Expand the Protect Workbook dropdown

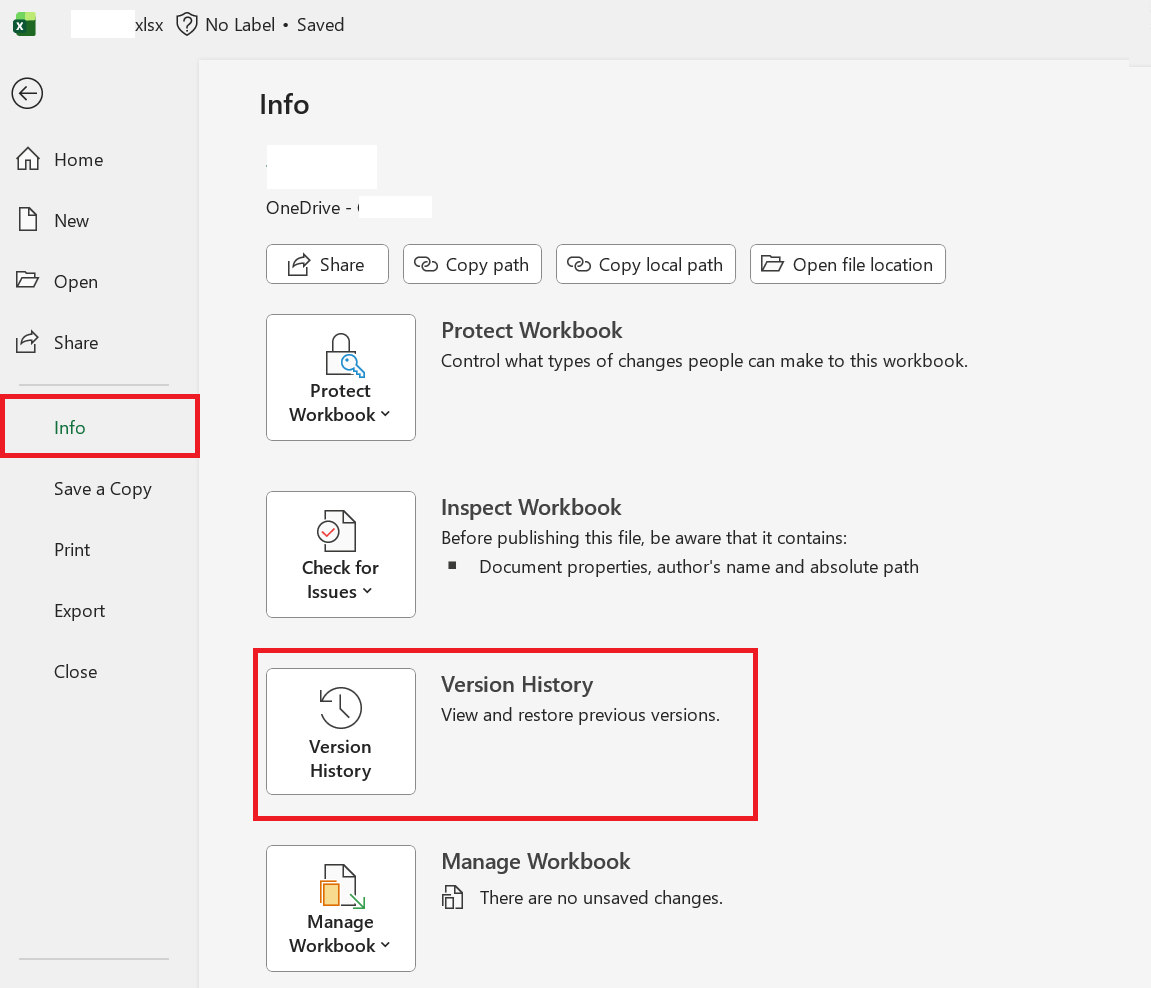pos(341,377)
